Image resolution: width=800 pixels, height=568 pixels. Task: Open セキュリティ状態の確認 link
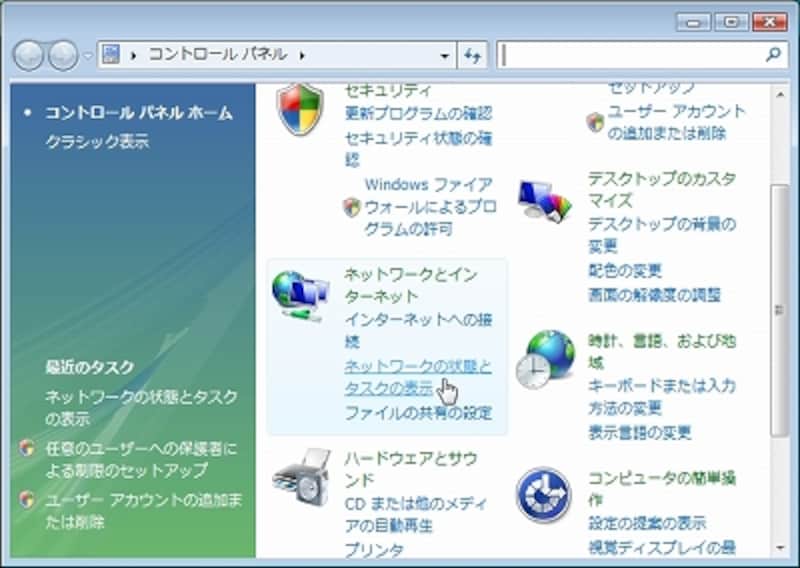pos(418,149)
